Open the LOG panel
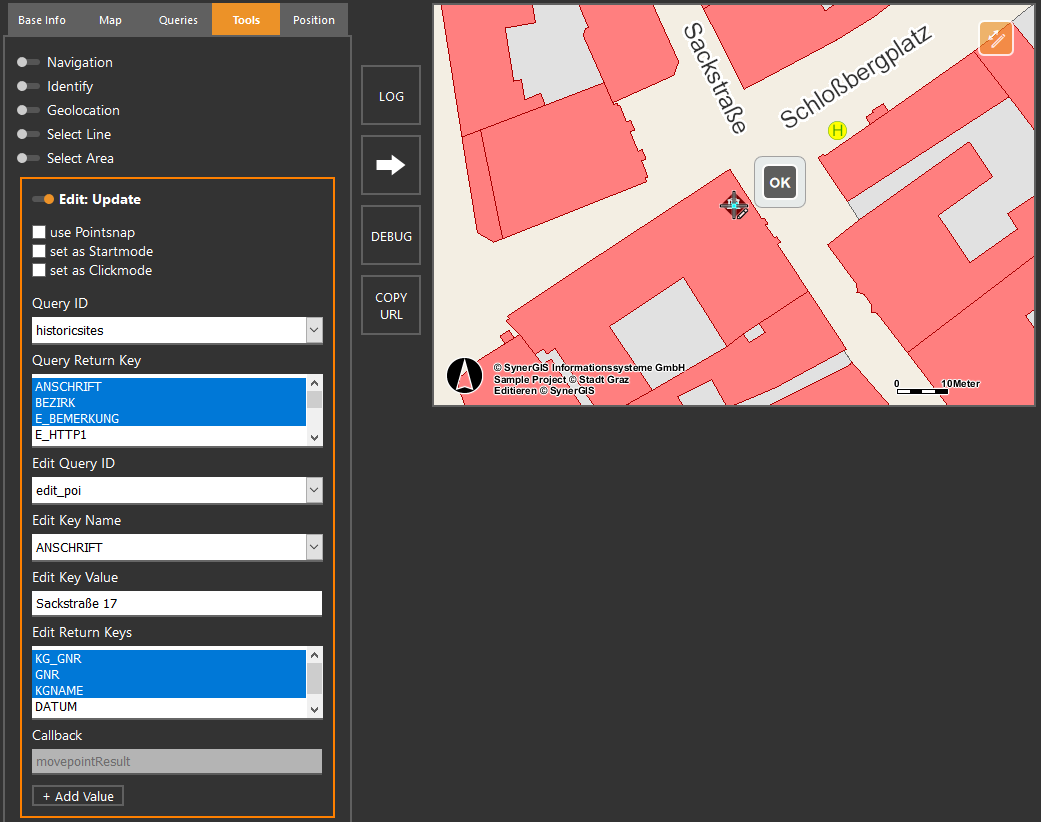Image resolution: width=1041 pixels, height=822 pixels. pos(390,94)
